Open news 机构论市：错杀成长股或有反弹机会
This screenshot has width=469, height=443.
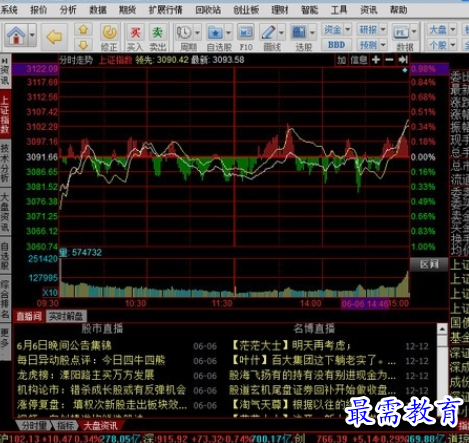[101, 390]
